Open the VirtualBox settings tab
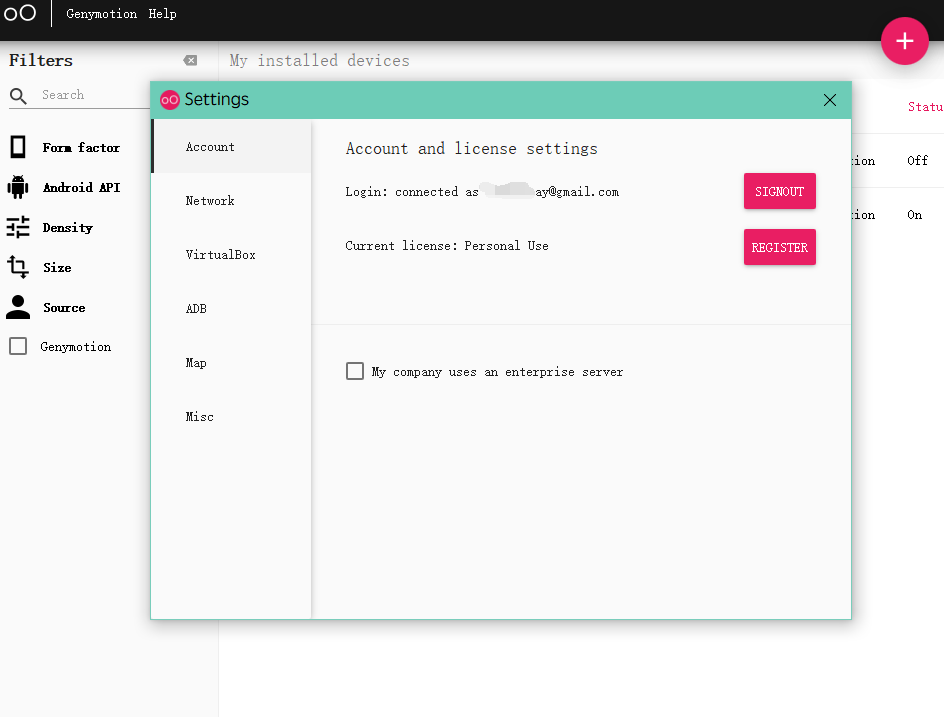 (x=231, y=255)
